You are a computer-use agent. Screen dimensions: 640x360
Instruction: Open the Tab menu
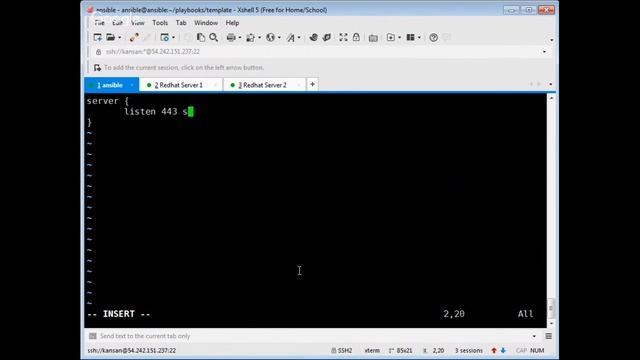pos(181,23)
